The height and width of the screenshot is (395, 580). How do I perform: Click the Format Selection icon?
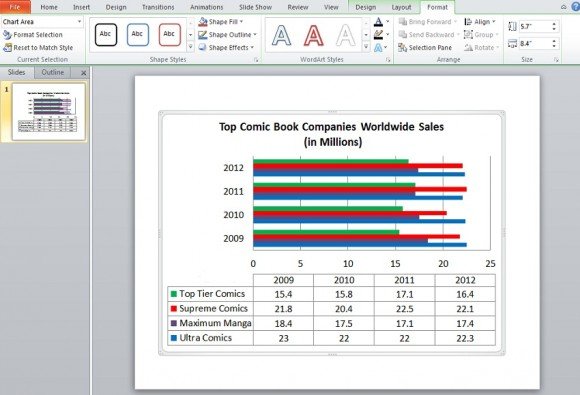click(x=7, y=35)
